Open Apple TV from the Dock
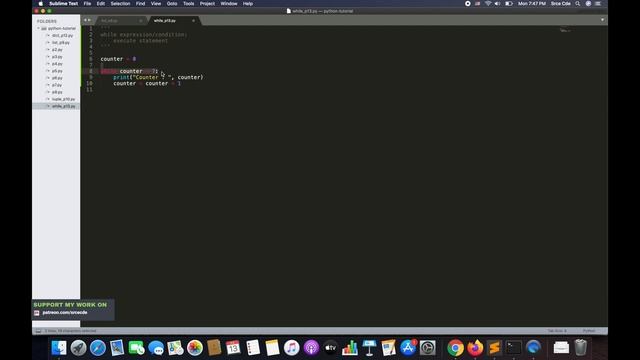The height and width of the screenshot is (360, 640). click(x=331, y=348)
